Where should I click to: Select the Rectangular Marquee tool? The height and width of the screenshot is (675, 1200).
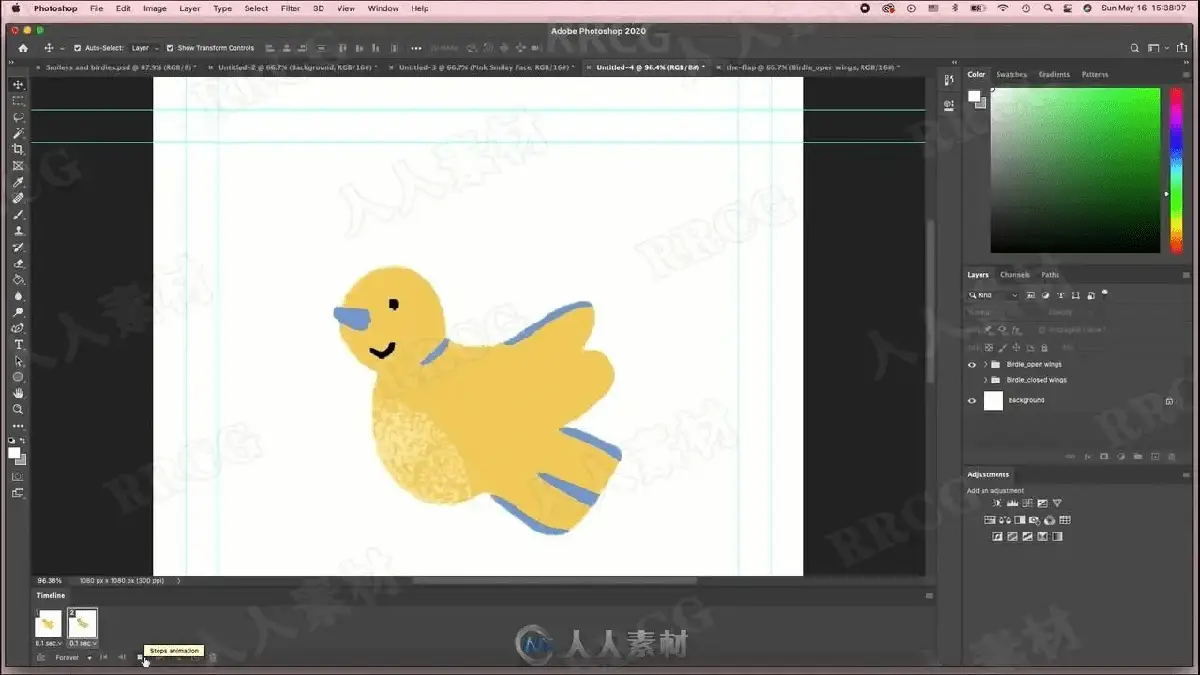pos(18,101)
